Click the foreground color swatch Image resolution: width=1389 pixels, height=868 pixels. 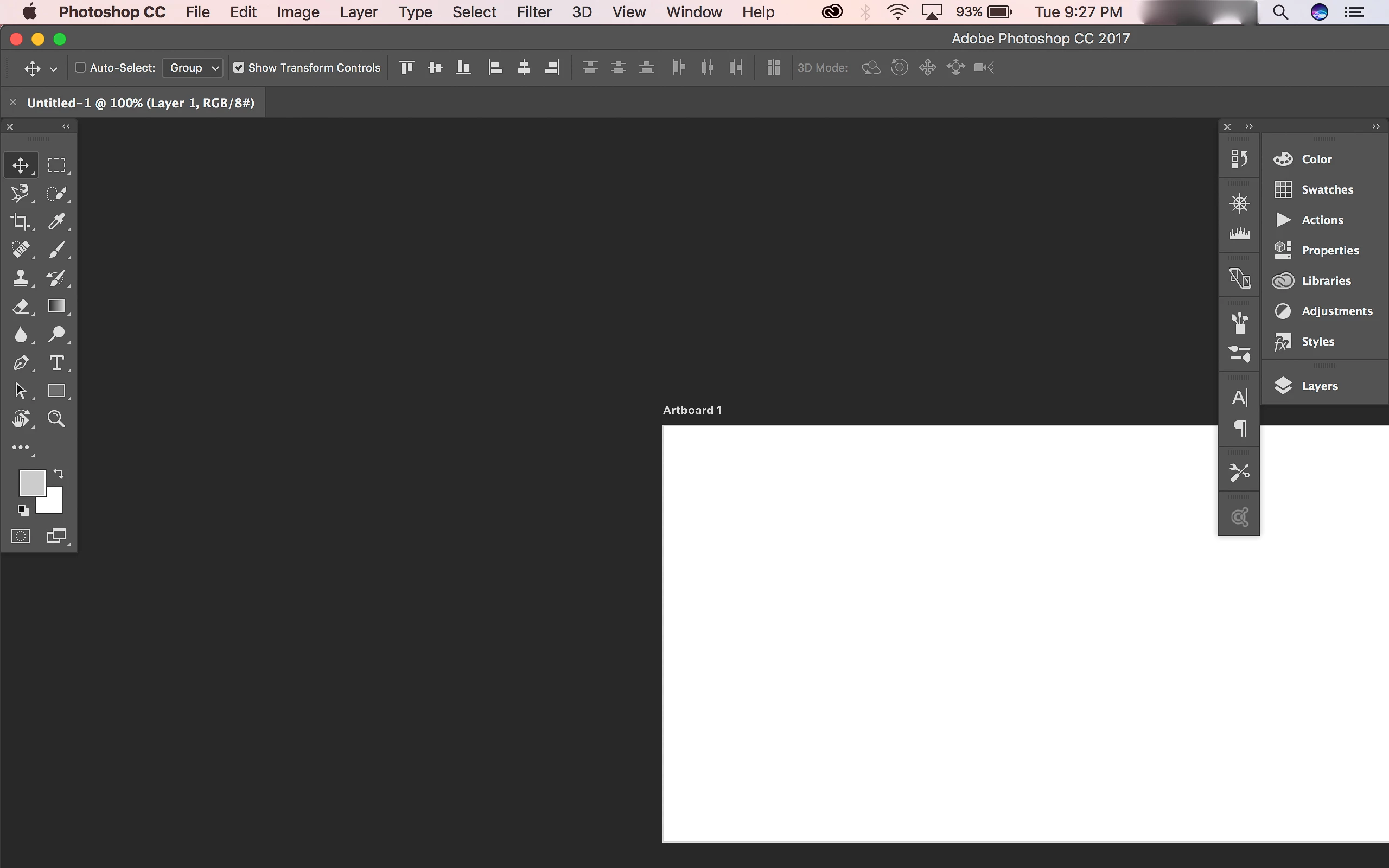pyautogui.click(x=31, y=482)
